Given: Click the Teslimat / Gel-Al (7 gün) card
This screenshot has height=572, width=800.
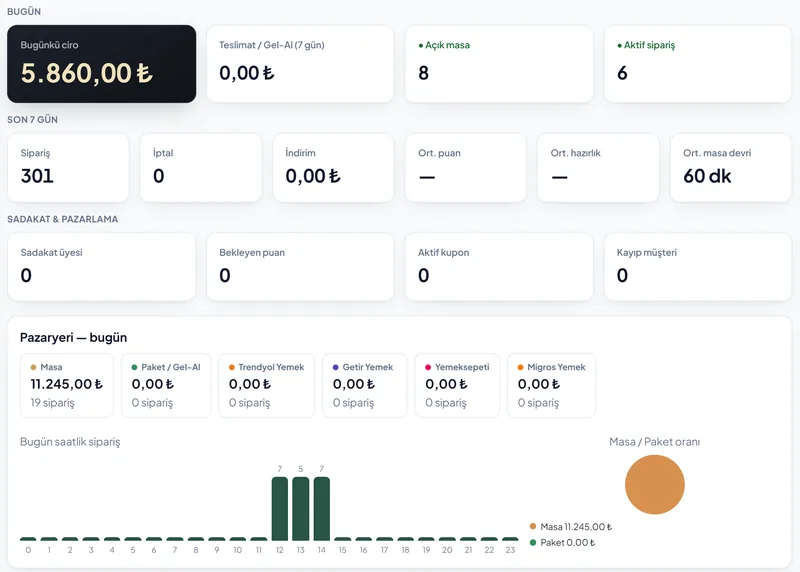Looking at the screenshot, I should [x=301, y=64].
